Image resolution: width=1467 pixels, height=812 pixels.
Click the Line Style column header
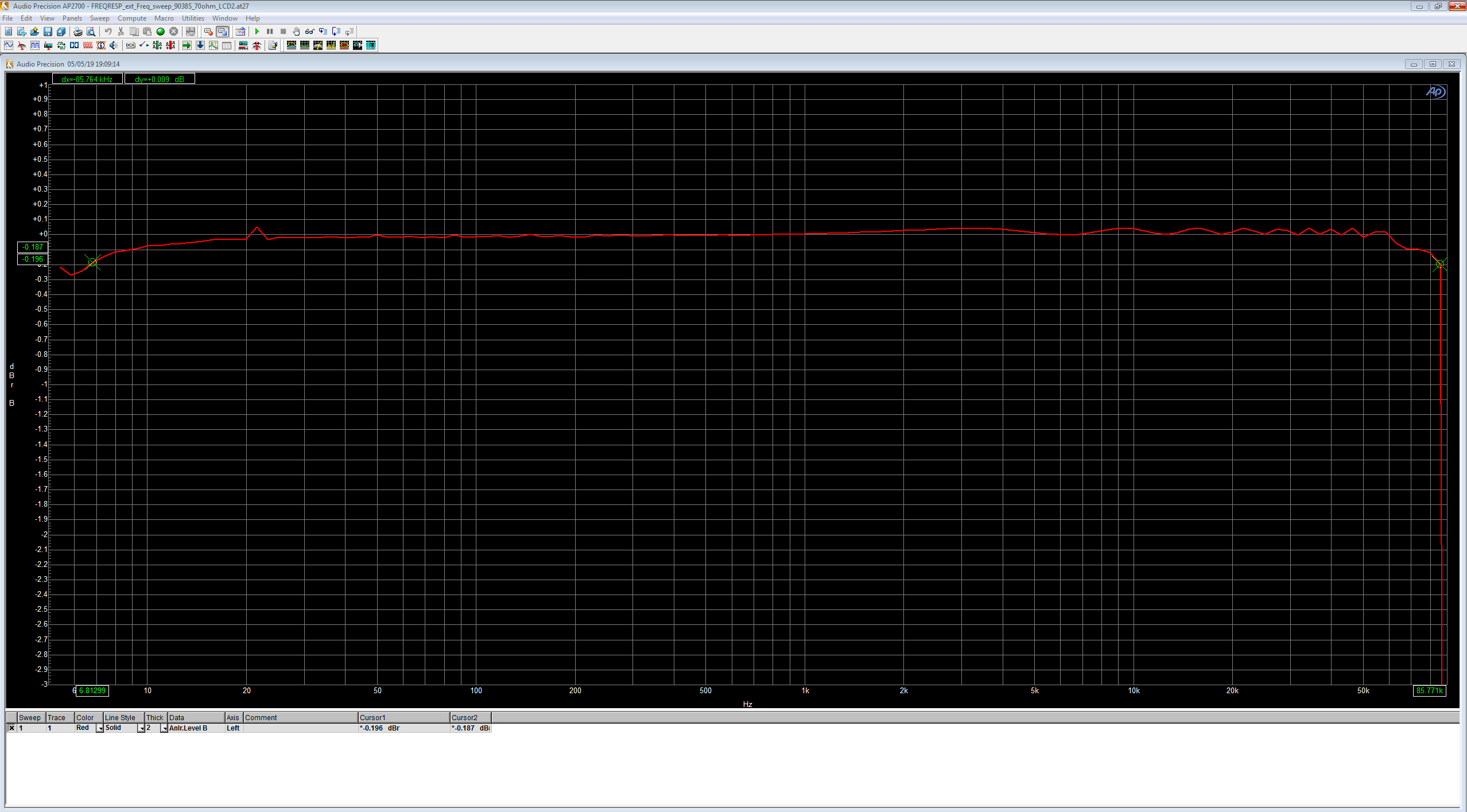123,717
